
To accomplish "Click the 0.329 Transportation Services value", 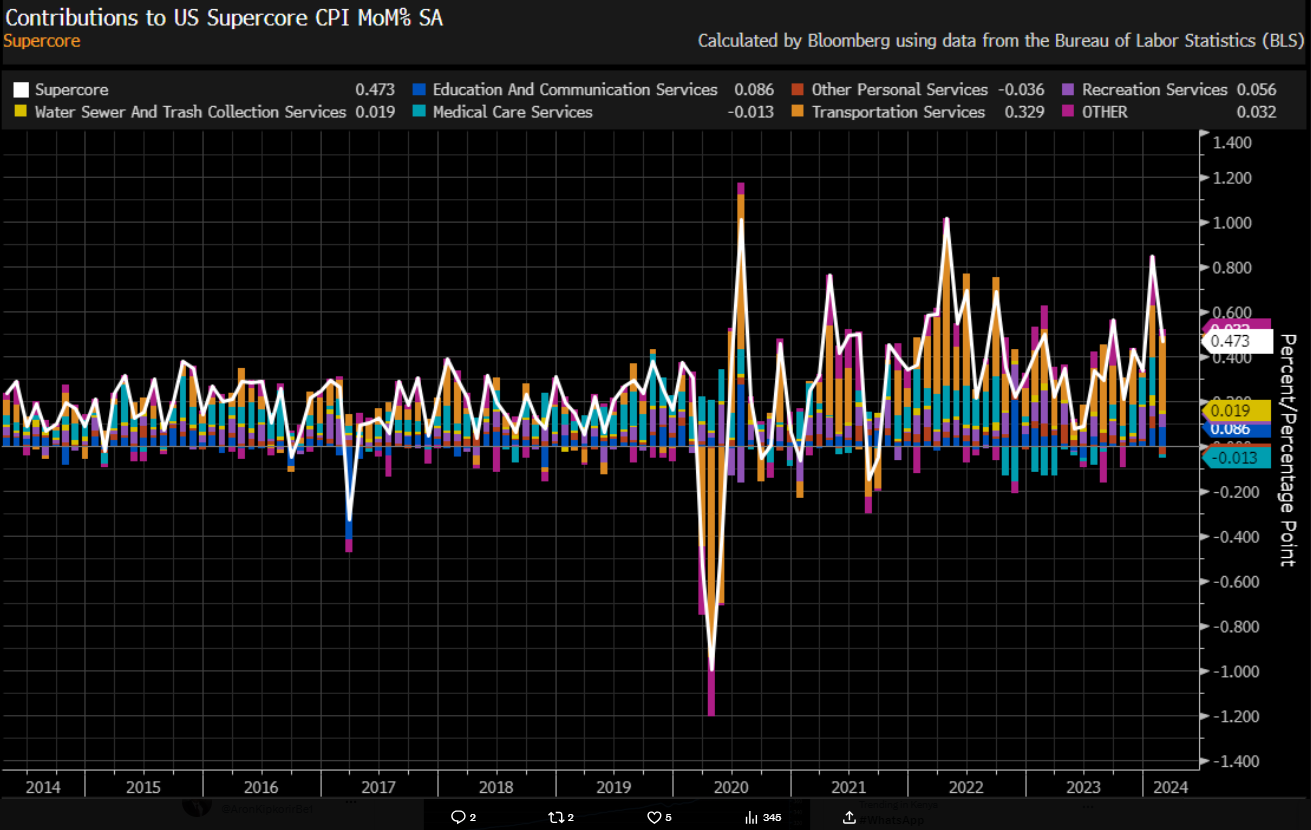I will (x=1024, y=112).
